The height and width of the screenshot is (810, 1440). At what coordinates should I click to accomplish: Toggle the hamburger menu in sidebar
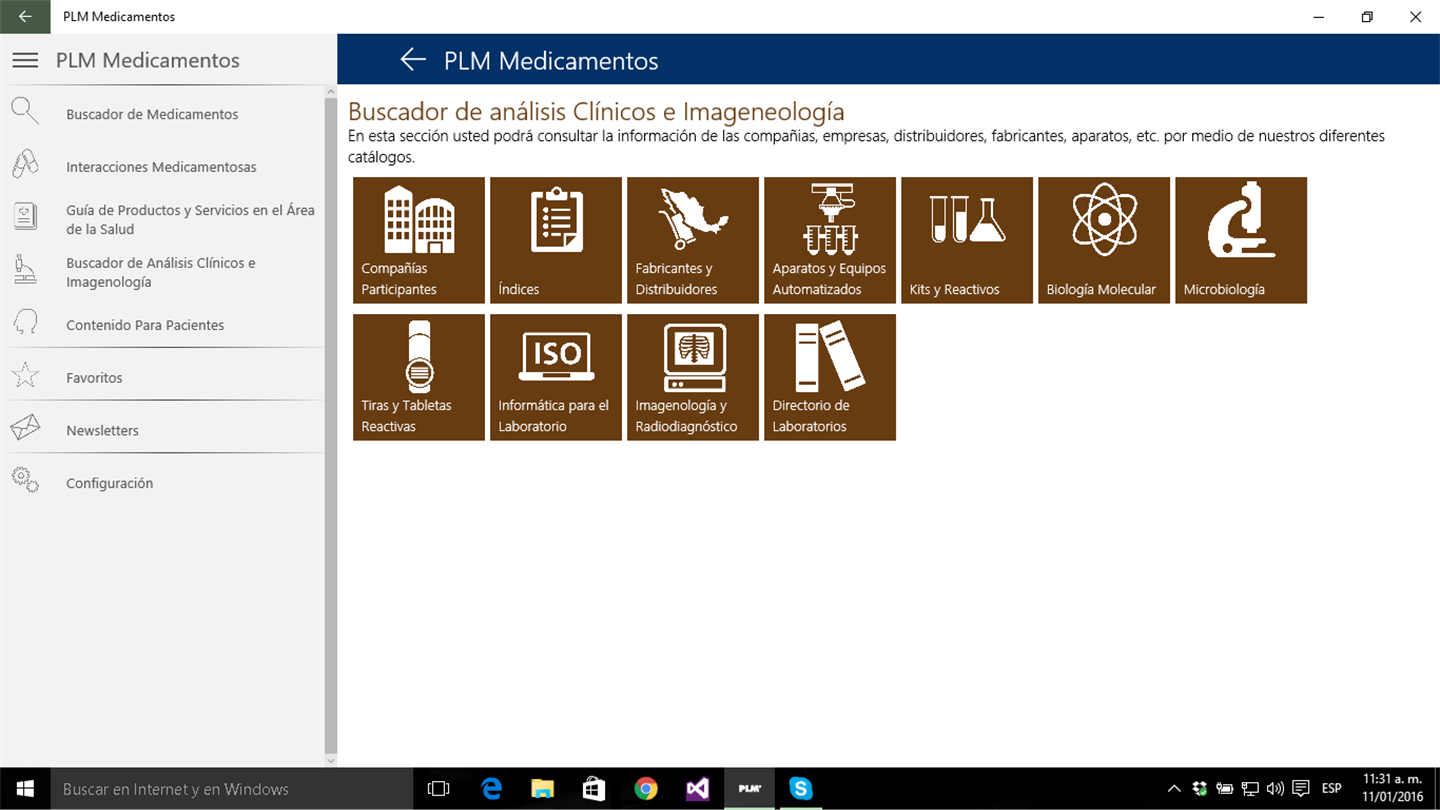[25, 60]
